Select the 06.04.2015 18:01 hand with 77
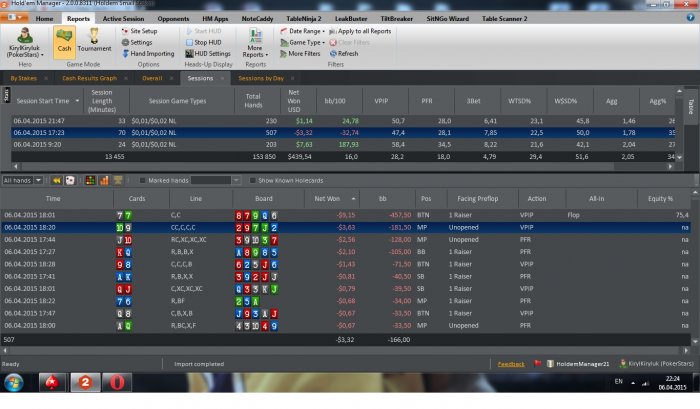 coord(345,215)
